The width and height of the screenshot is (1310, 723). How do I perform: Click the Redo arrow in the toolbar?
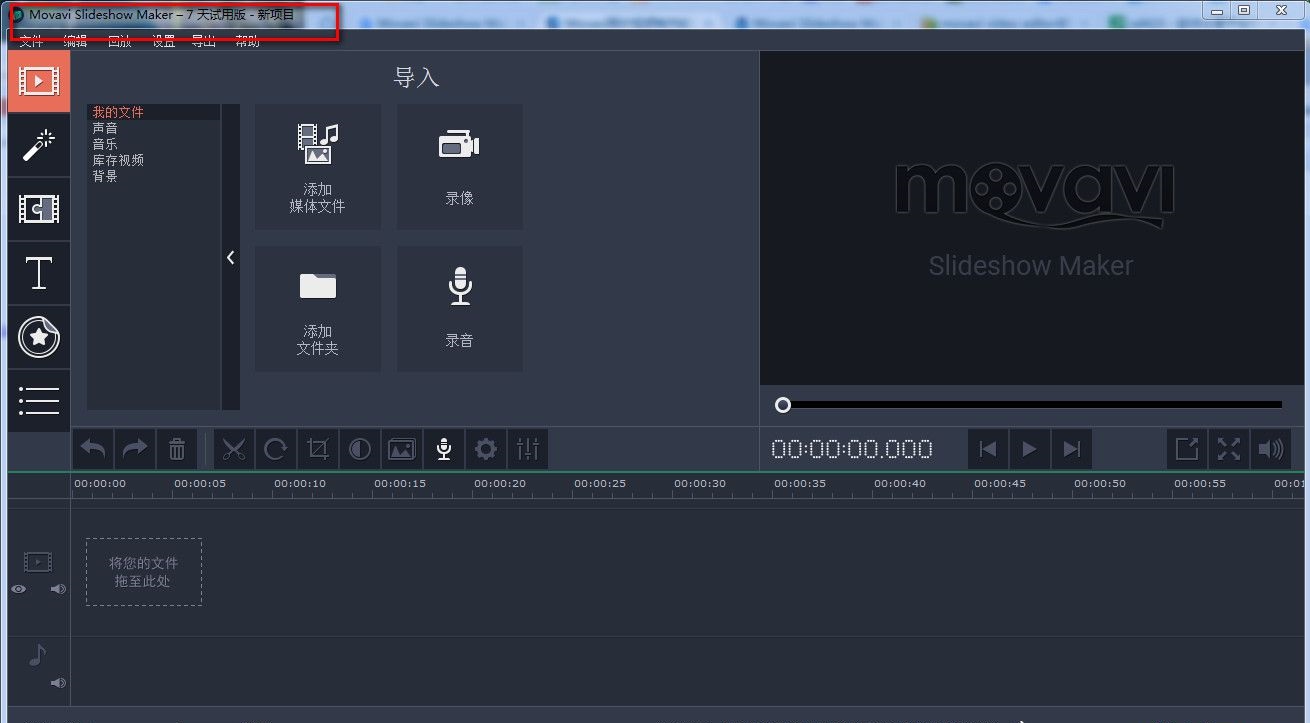coord(135,450)
